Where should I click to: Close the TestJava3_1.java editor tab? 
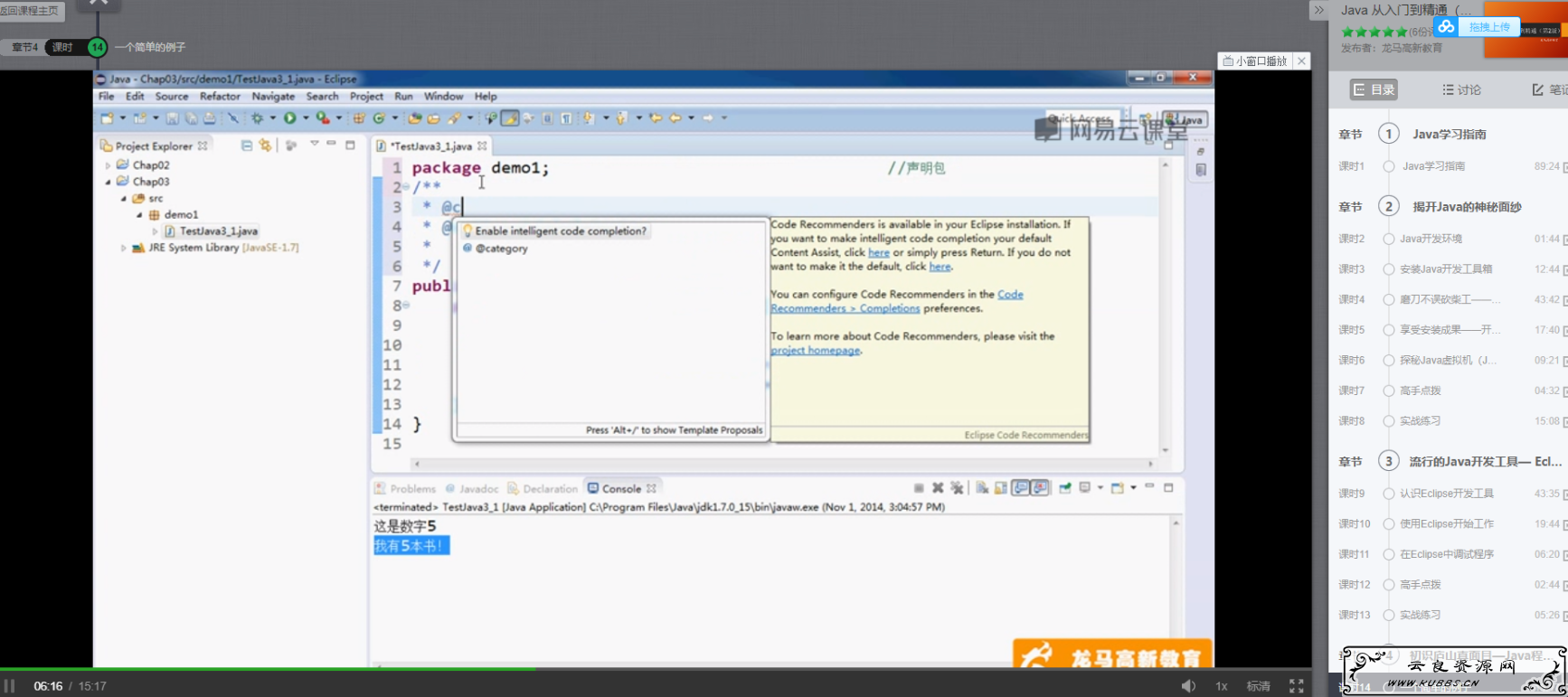tap(482, 146)
